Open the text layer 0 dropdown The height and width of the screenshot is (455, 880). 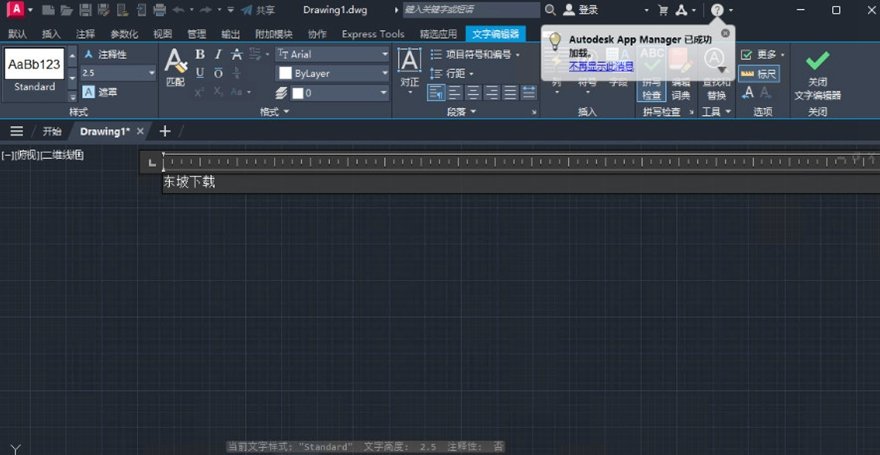point(384,93)
